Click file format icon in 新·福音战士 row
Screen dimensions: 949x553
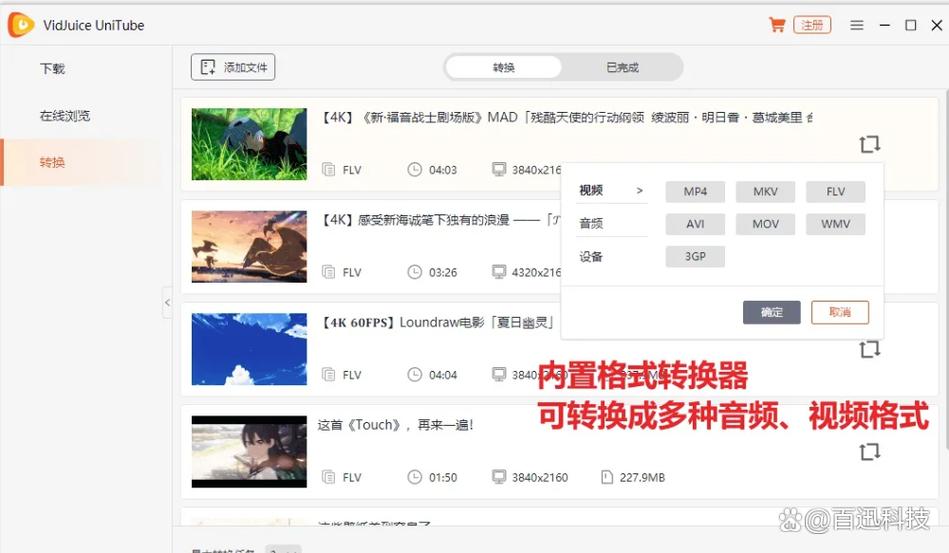pyautogui.click(x=329, y=169)
